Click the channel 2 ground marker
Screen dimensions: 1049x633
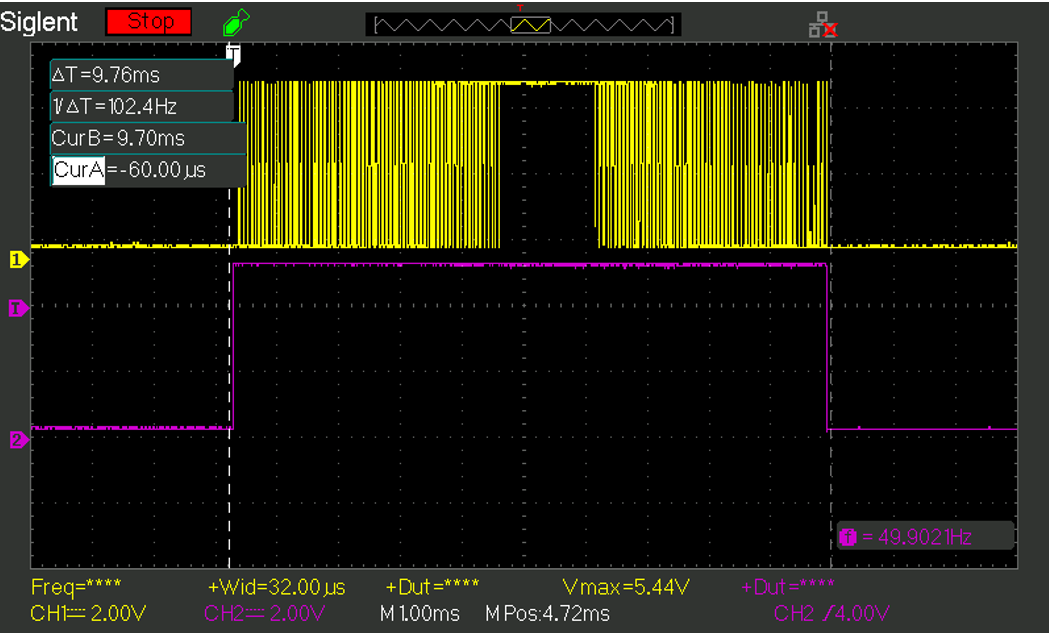tap(19, 440)
